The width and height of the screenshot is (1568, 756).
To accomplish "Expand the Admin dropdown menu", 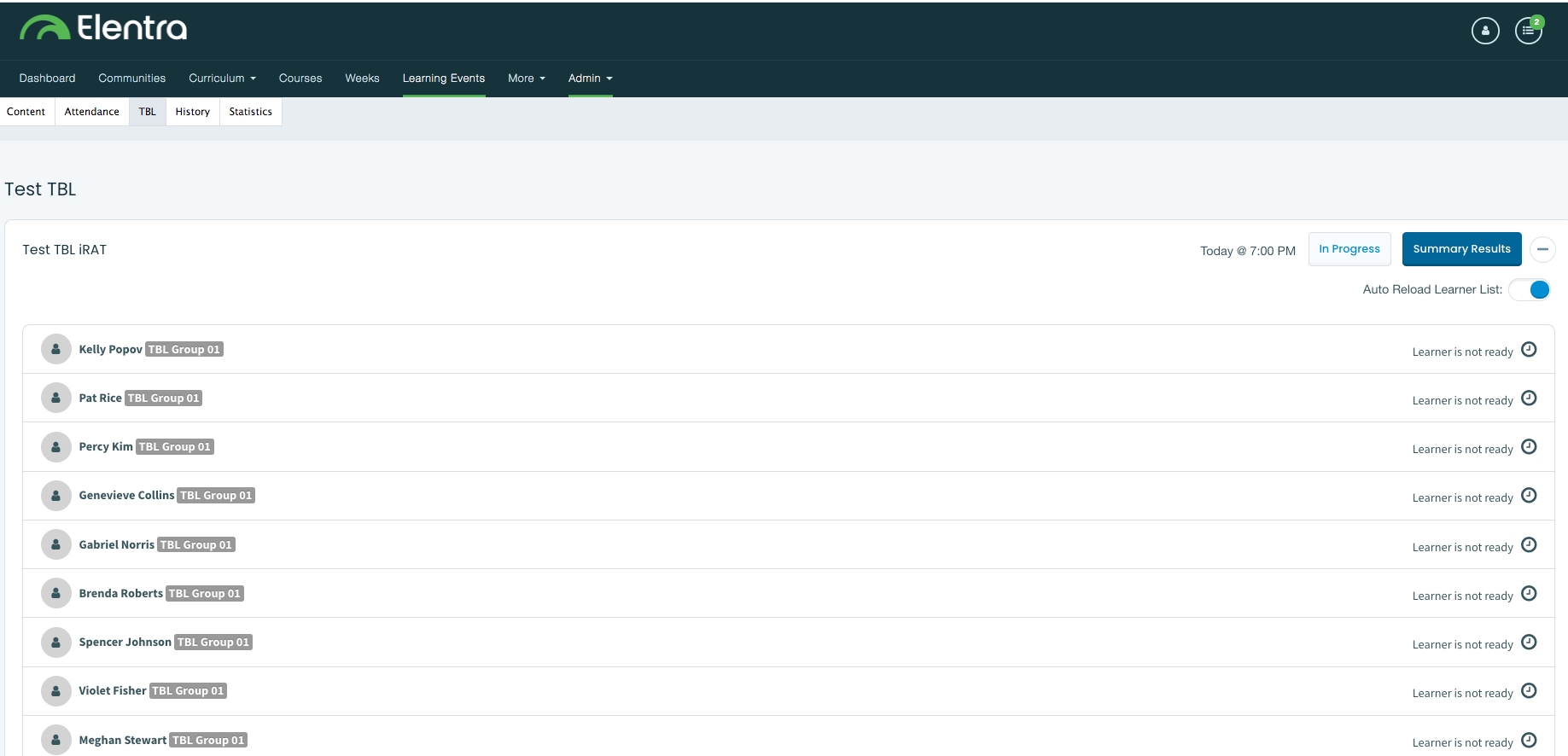I will coord(590,79).
